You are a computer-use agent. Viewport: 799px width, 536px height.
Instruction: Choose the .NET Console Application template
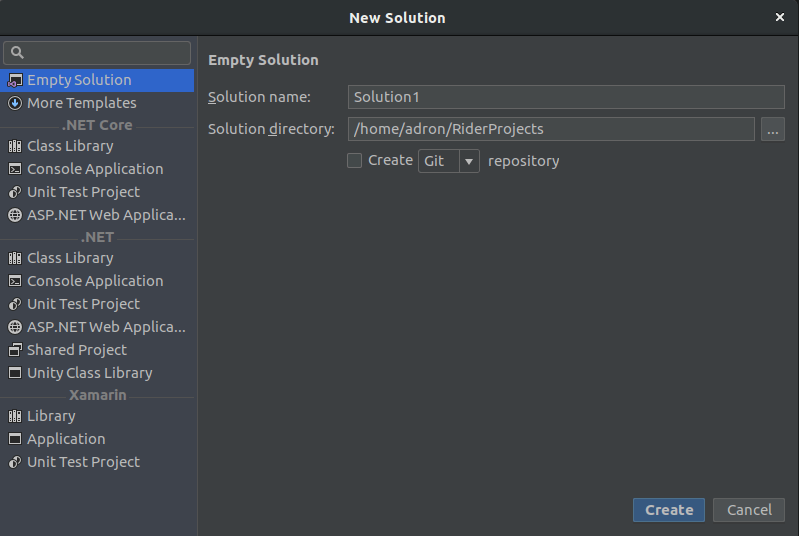coord(95,281)
